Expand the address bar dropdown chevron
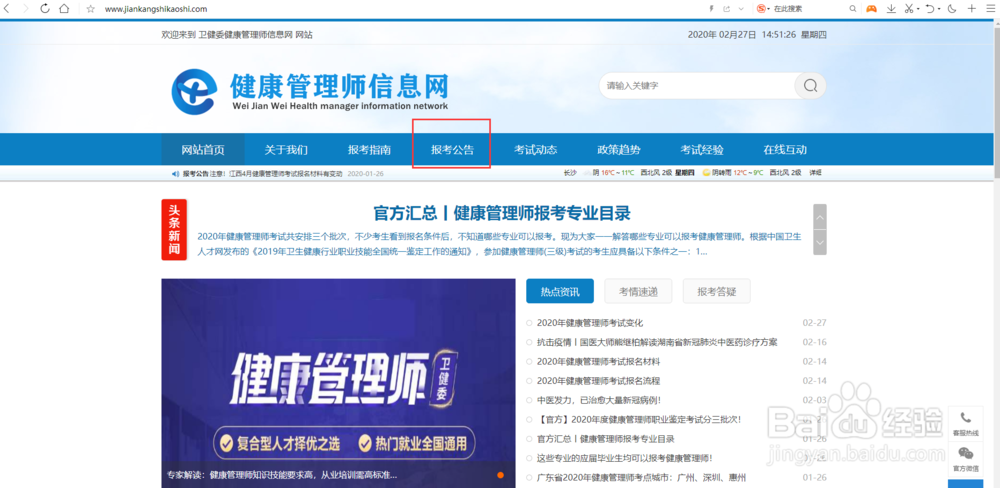The image size is (1000, 488). pyautogui.click(x=740, y=9)
